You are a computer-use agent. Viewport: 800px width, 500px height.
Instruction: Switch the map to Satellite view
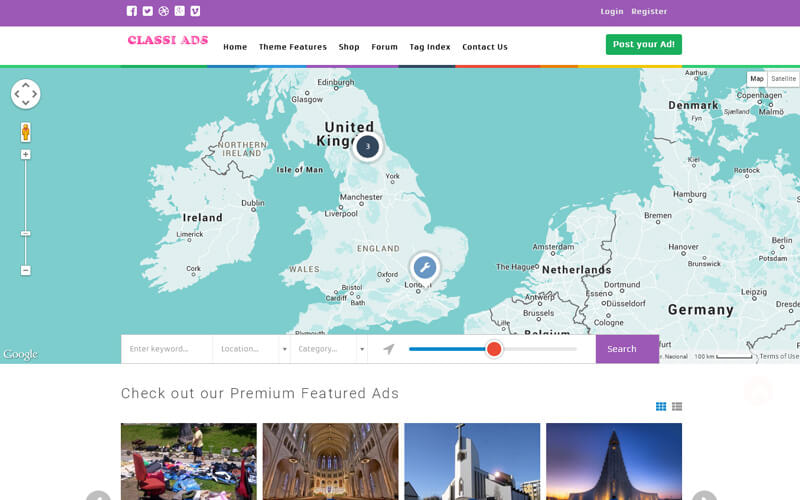coord(783,79)
